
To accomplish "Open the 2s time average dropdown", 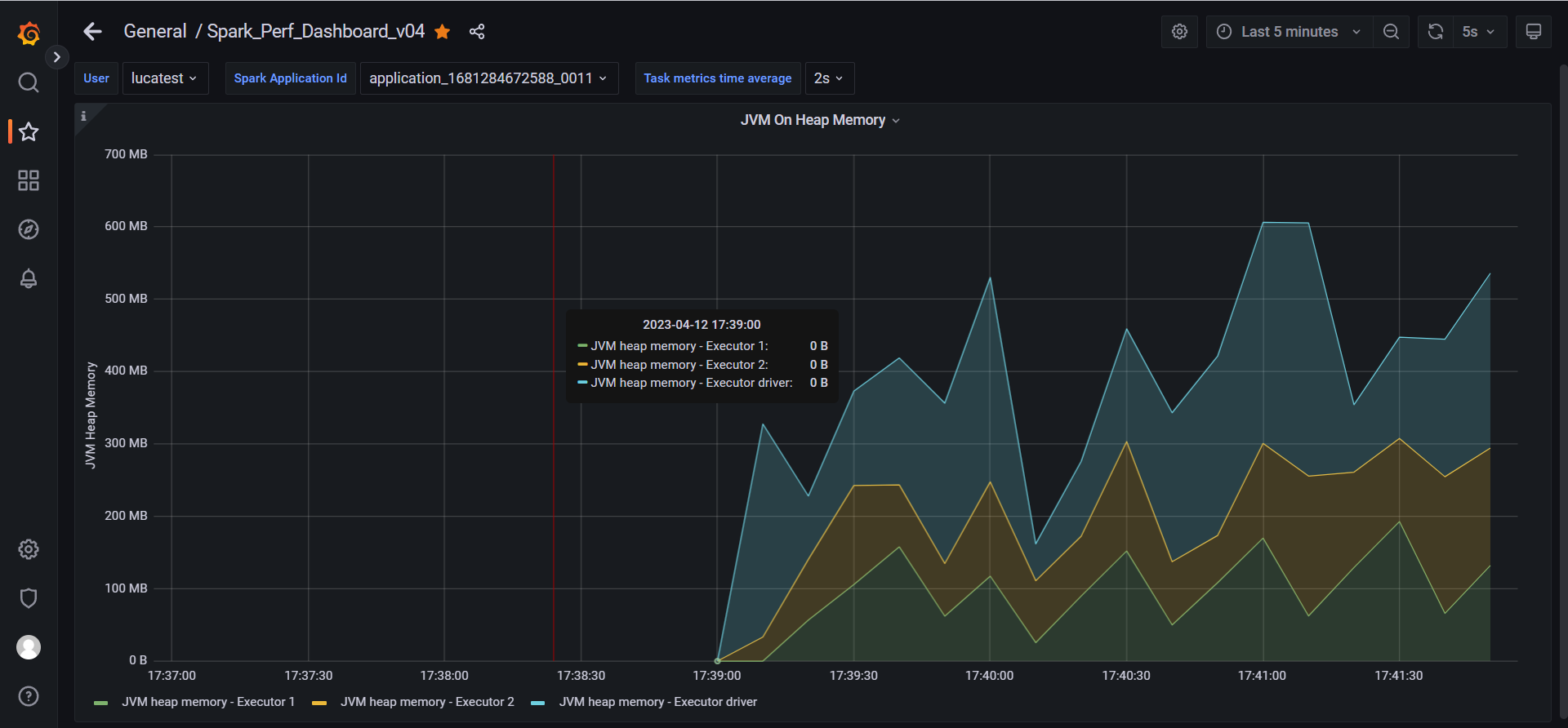I will pyautogui.click(x=830, y=78).
